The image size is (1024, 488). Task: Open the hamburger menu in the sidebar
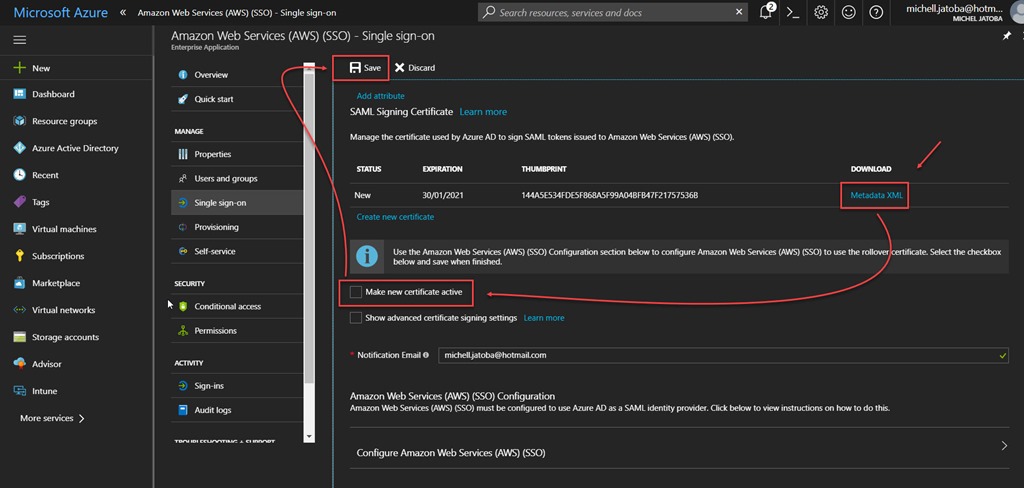point(20,40)
